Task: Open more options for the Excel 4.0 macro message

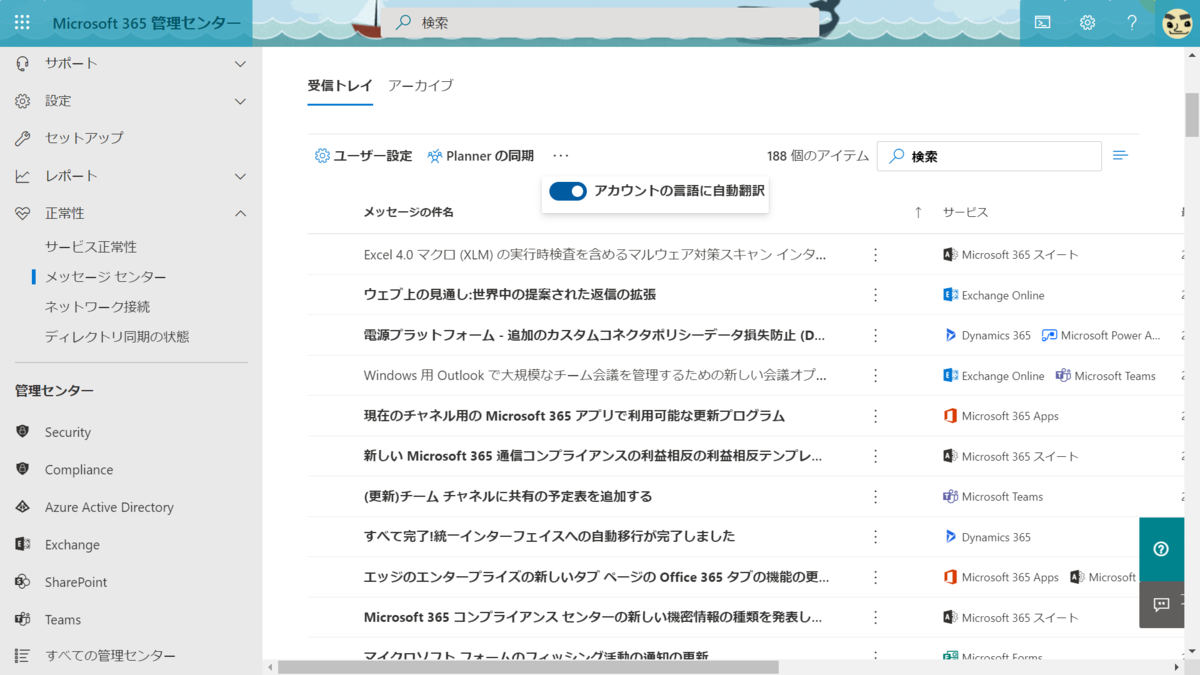Action: coord(875,255)
